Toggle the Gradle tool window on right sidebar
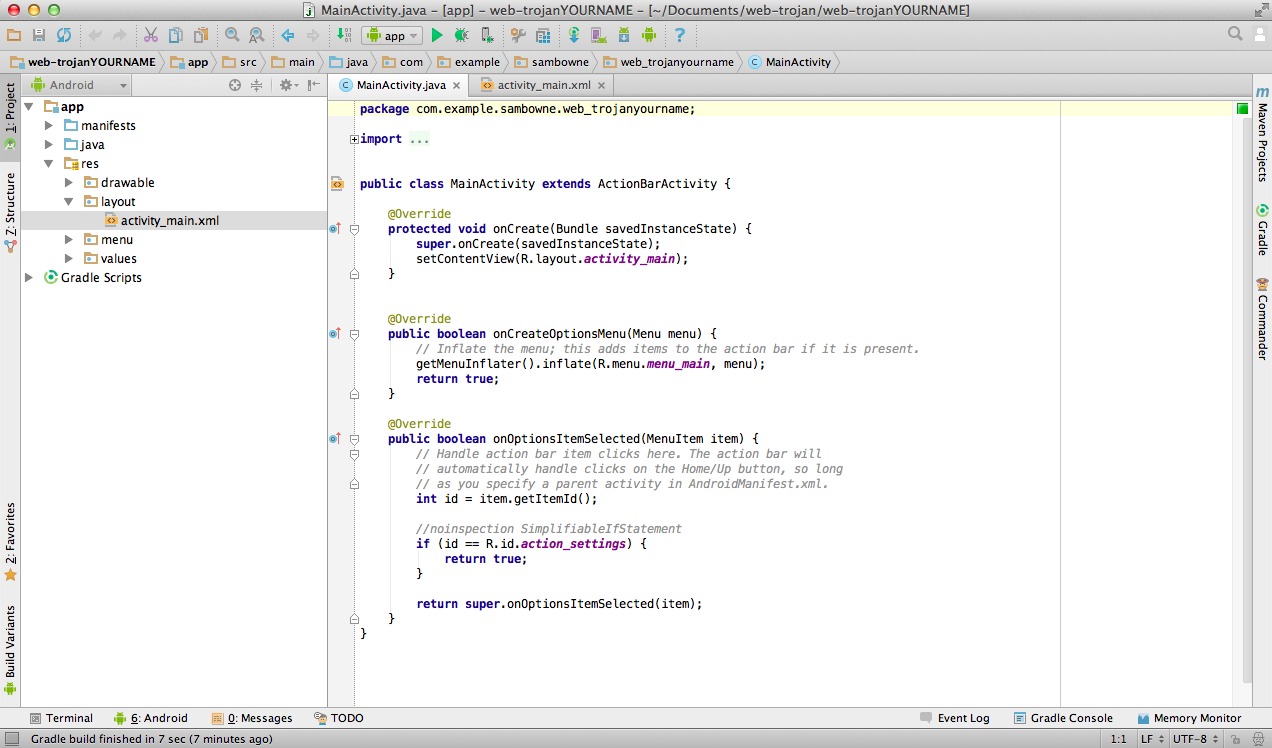1272x748 pixels. click(x=1262, y=232)
